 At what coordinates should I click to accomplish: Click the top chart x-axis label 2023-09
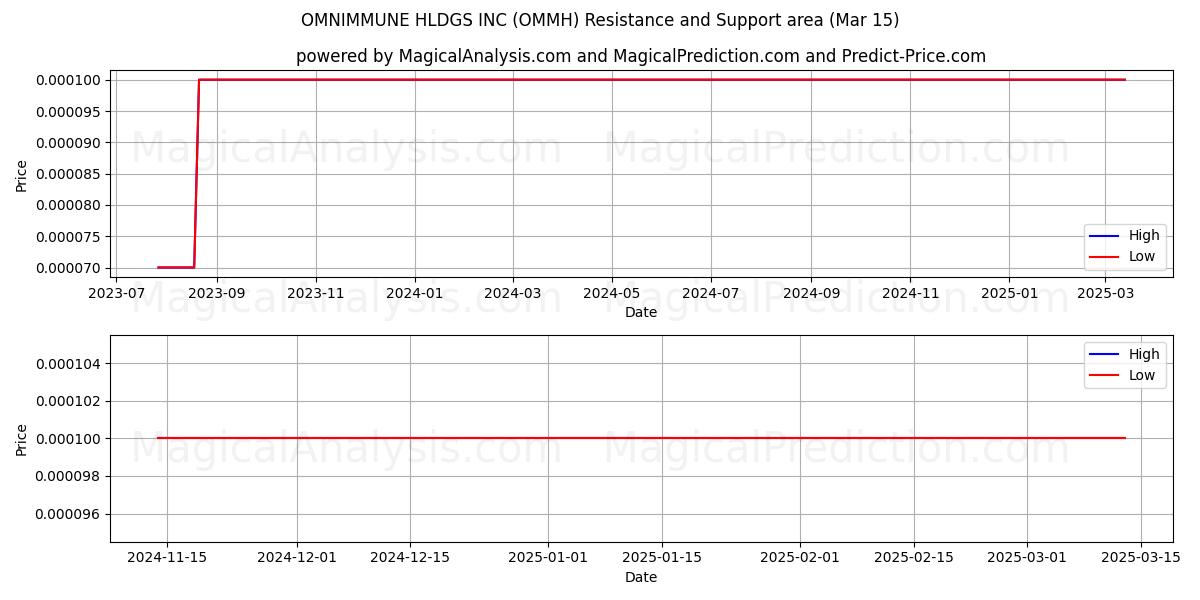(217, 293)
